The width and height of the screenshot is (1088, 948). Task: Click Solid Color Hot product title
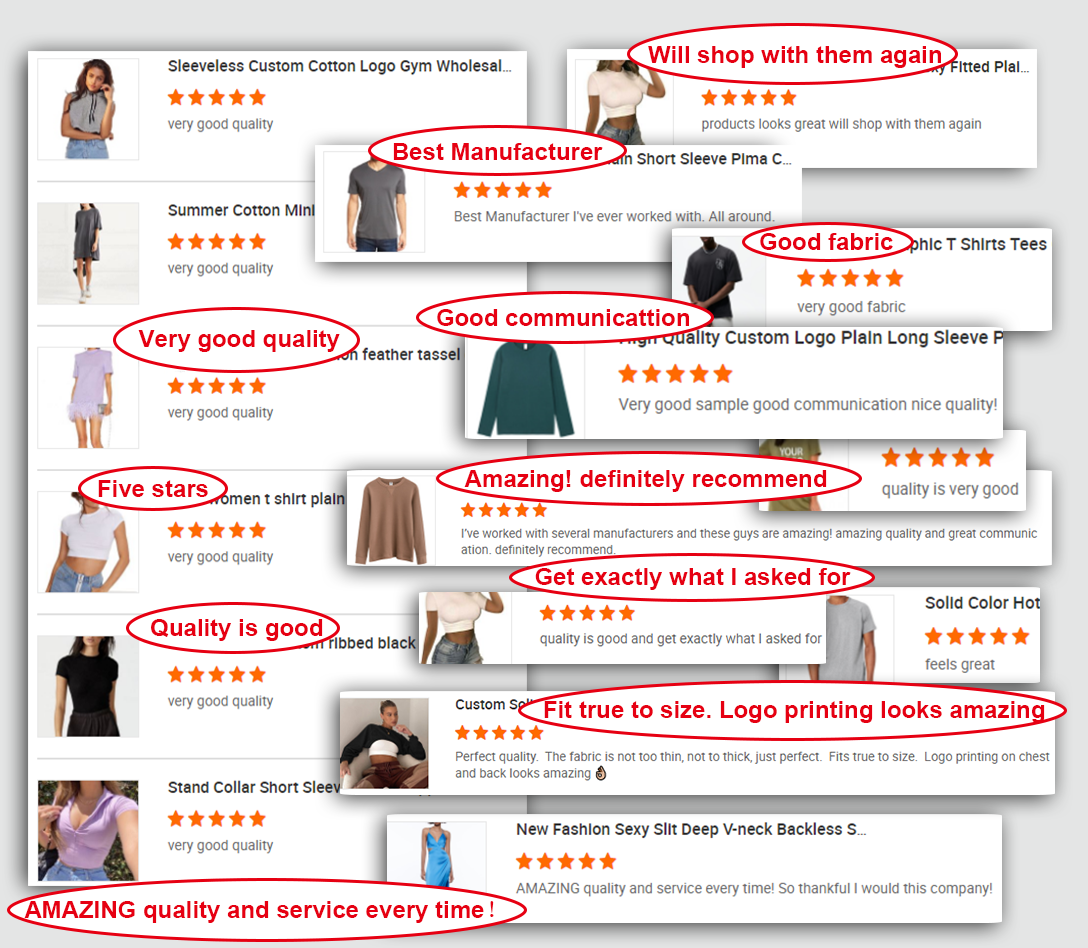point(982,603)
